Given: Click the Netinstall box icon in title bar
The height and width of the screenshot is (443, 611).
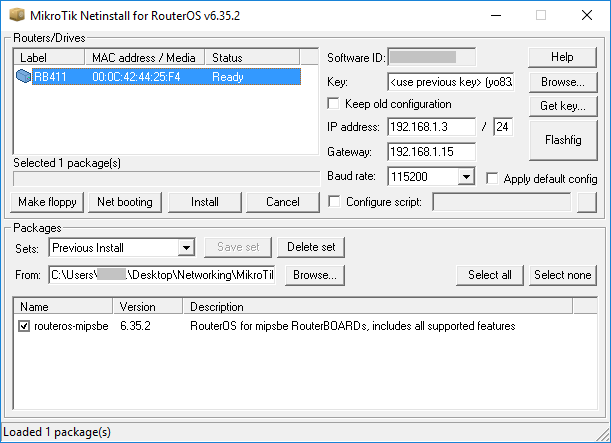Looking at the screenshot, I should coord(17,15).
